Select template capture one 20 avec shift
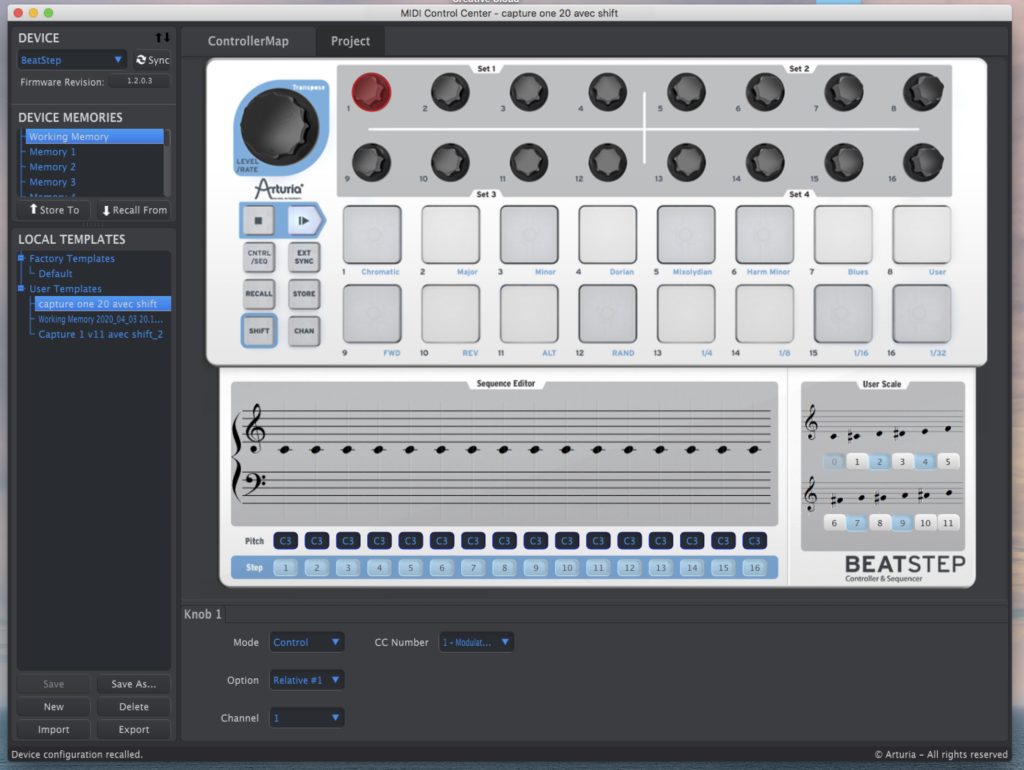Screen dimensions: 1024x770 point(103,304)
